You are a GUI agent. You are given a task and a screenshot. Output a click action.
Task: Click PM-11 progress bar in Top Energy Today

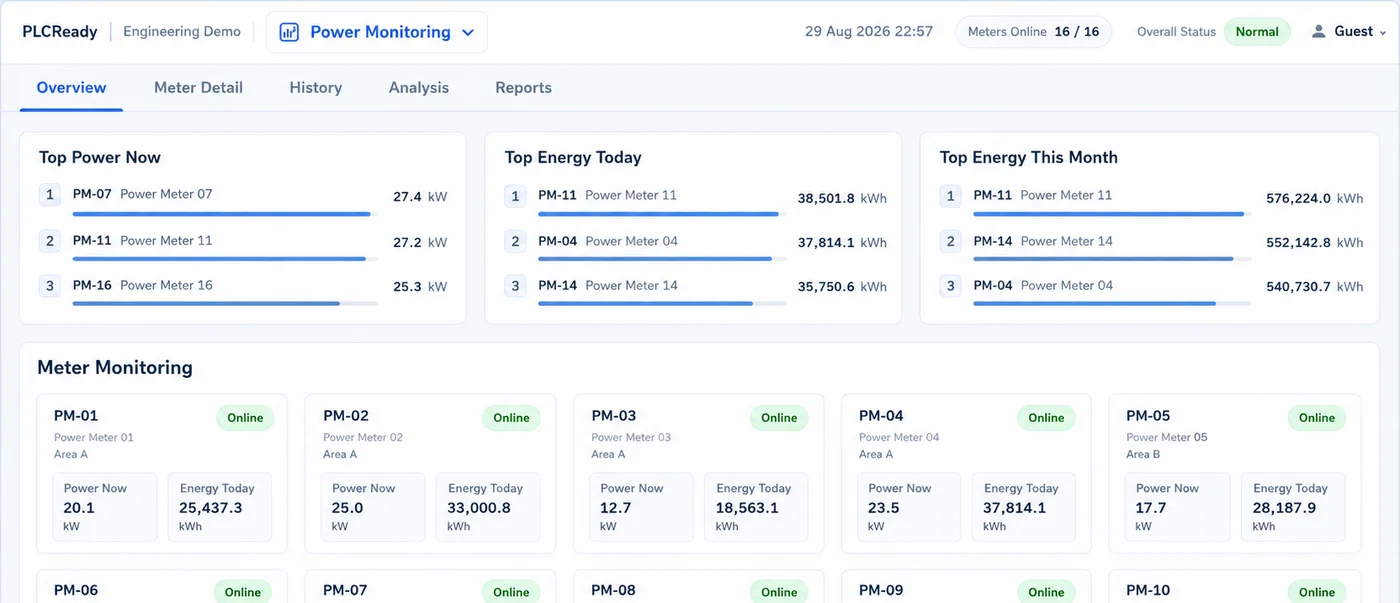tap(663, 213)
